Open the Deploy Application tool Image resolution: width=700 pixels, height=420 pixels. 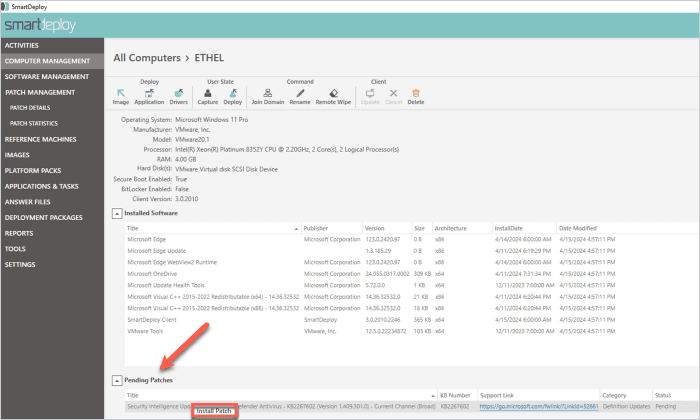(149, 96)
